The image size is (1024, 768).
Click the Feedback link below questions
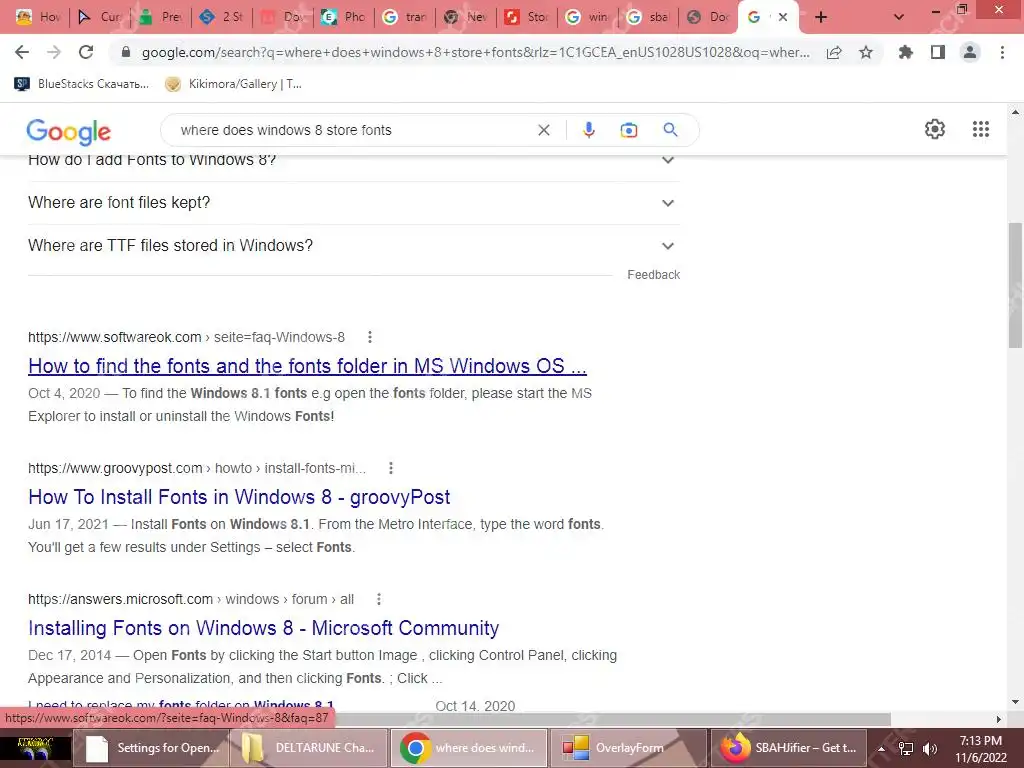(653, 275)
